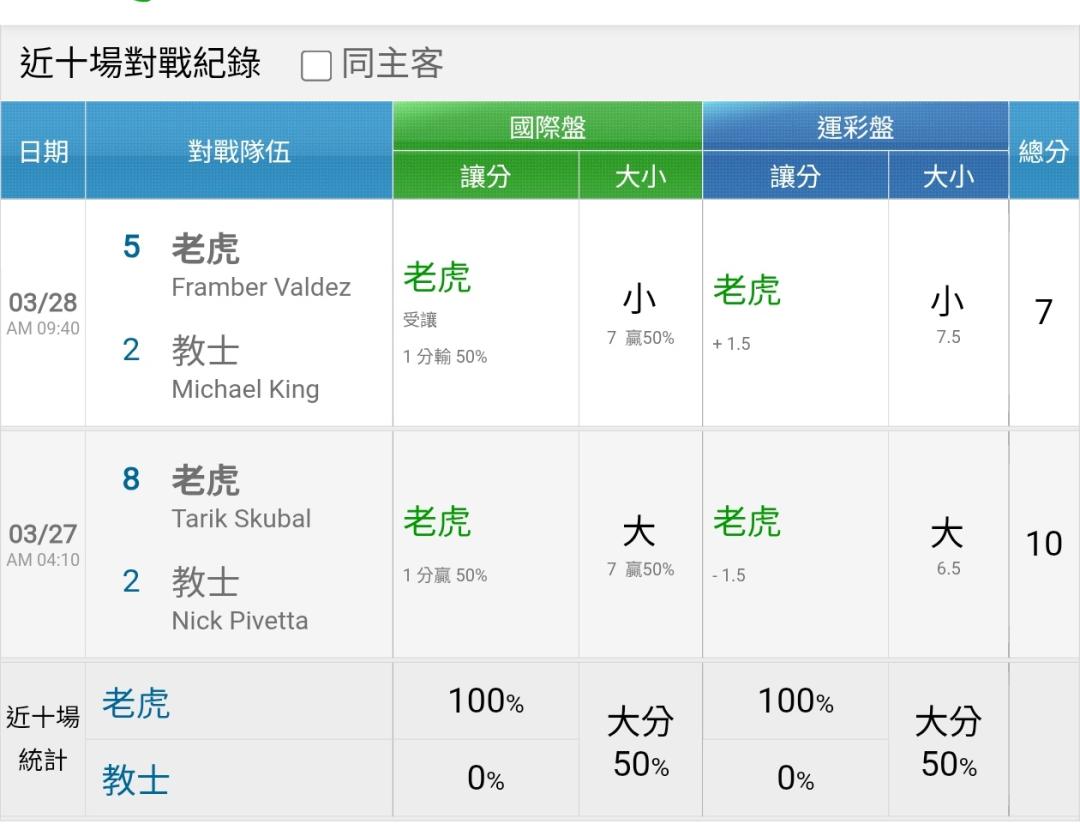
Task: Click the 總分 column header
Action: coord(1043,151)
